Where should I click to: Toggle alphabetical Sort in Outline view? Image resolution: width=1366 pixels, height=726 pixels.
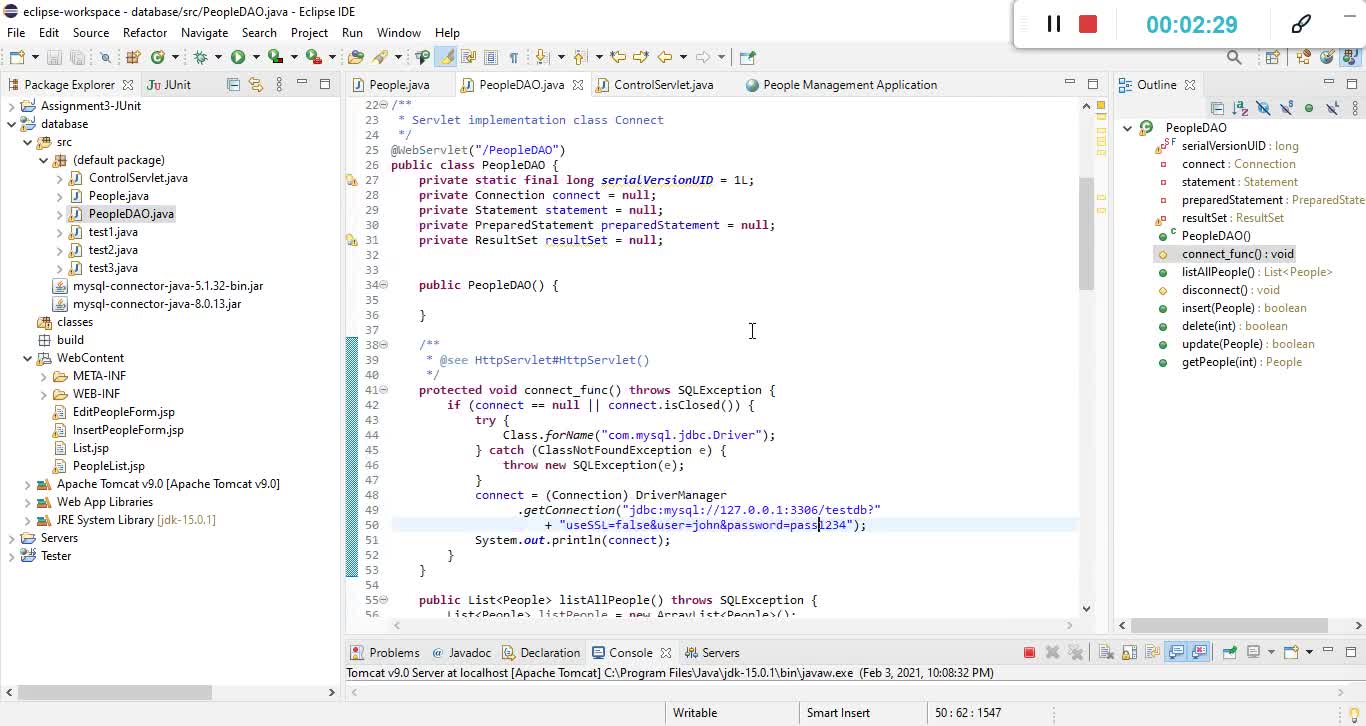pos(1240,108)
